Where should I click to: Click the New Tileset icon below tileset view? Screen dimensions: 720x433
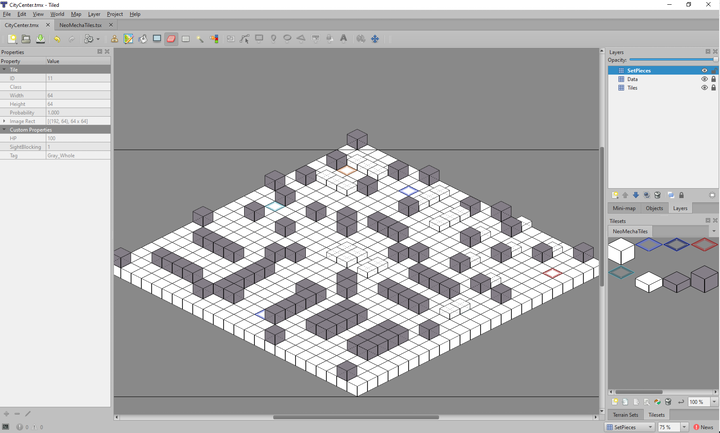pos(615,402)
